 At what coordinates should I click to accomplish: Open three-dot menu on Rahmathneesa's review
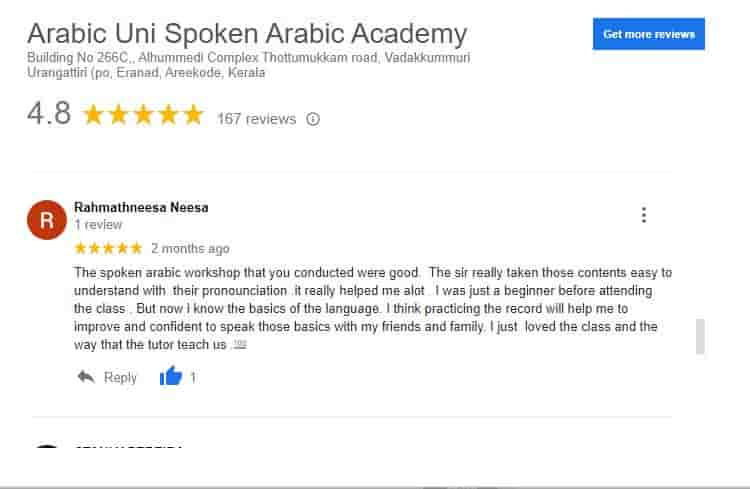tap(644, 215)
